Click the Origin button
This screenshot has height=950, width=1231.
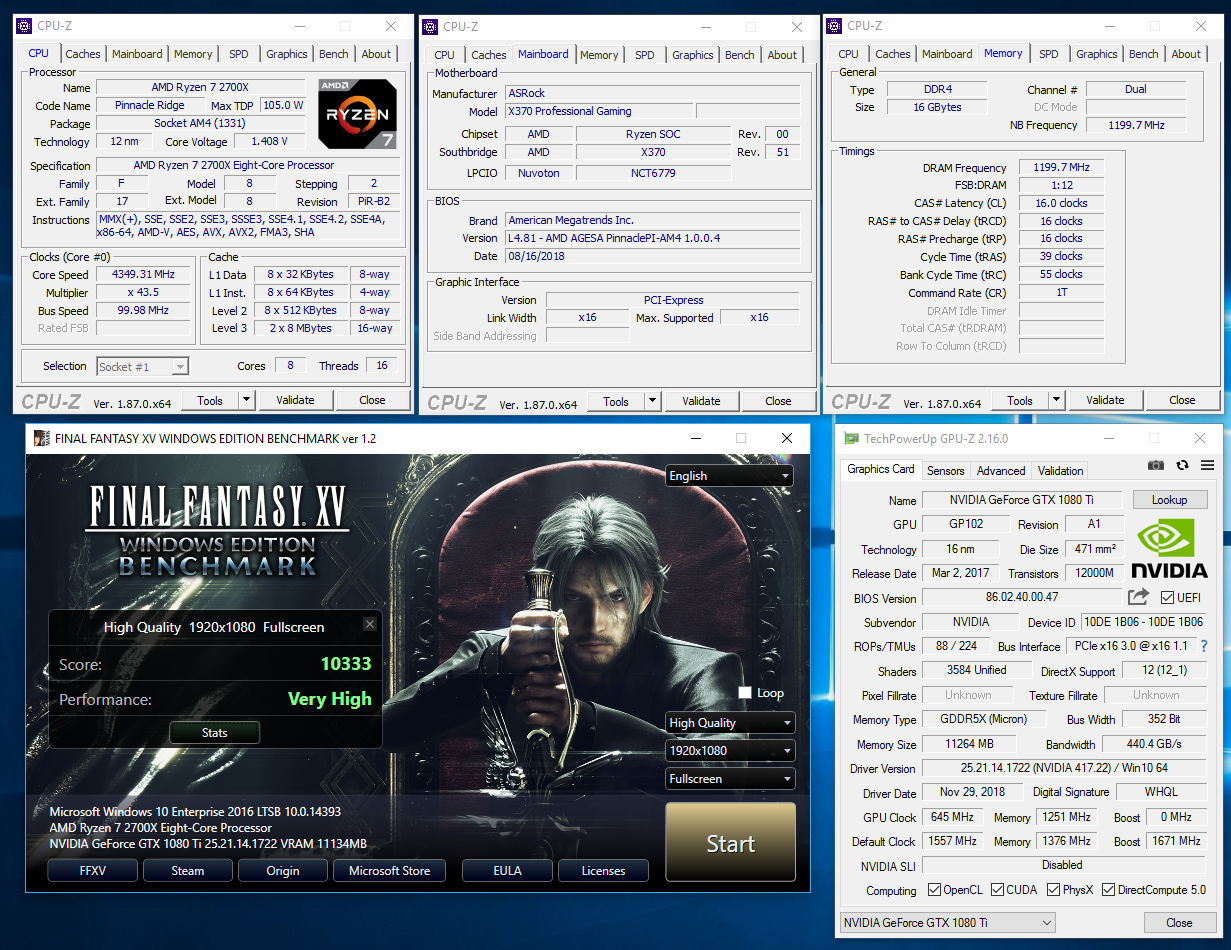pyautogui.click(x=283, y=871)
